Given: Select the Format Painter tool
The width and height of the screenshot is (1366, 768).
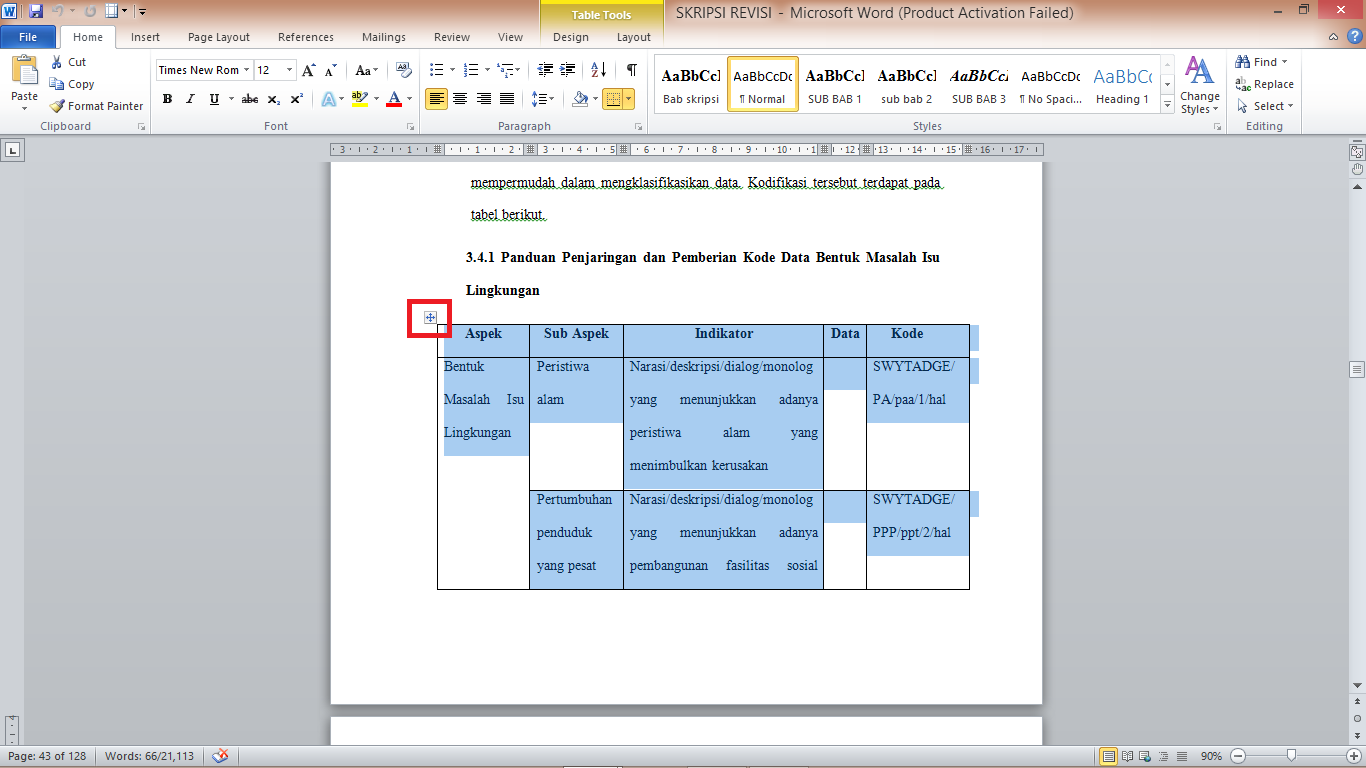Looking at the screenshot, I should coord(96,105).
